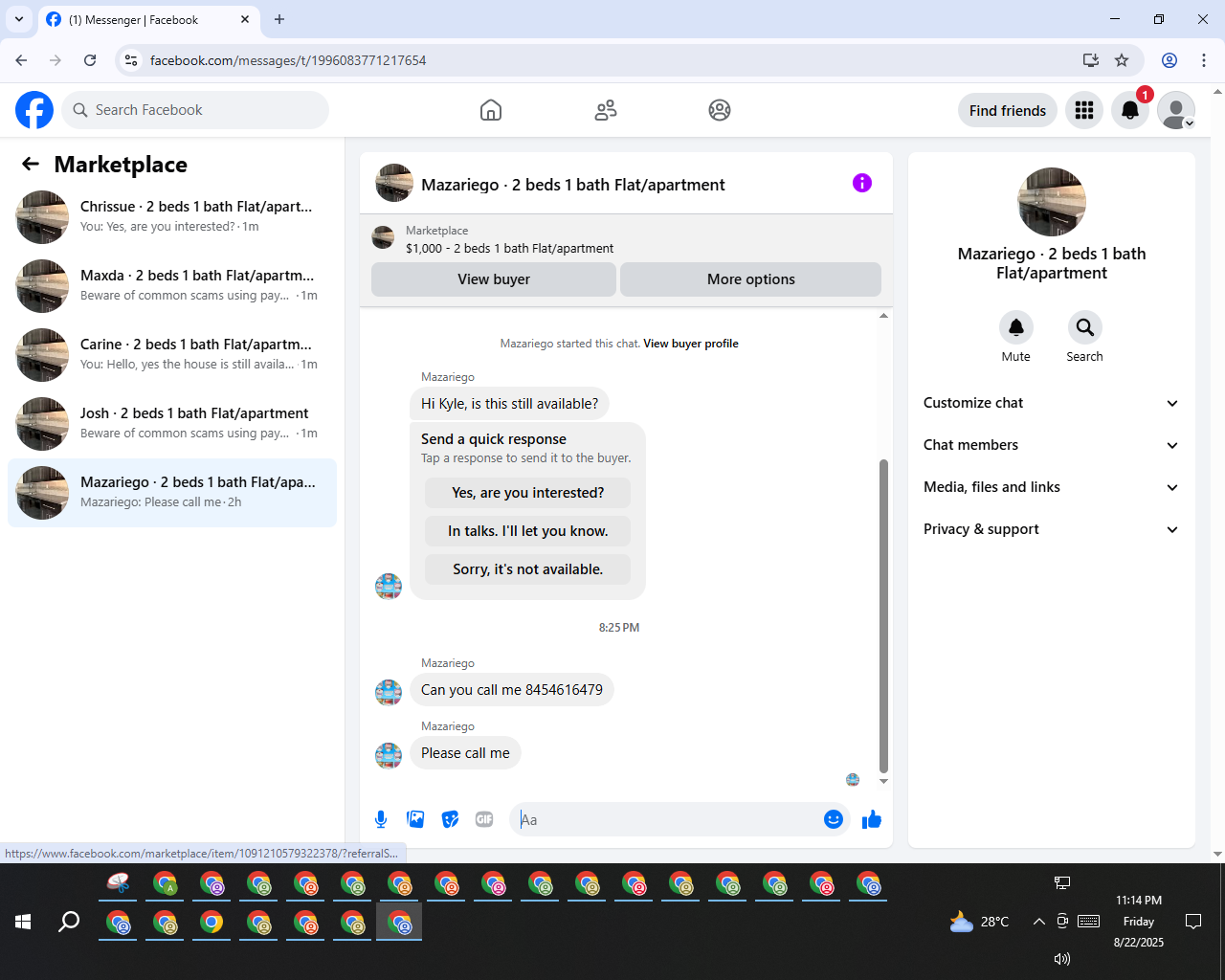1225x980 pixels.
Task: Open a new browser tab
Action: (x=279, y=19)
